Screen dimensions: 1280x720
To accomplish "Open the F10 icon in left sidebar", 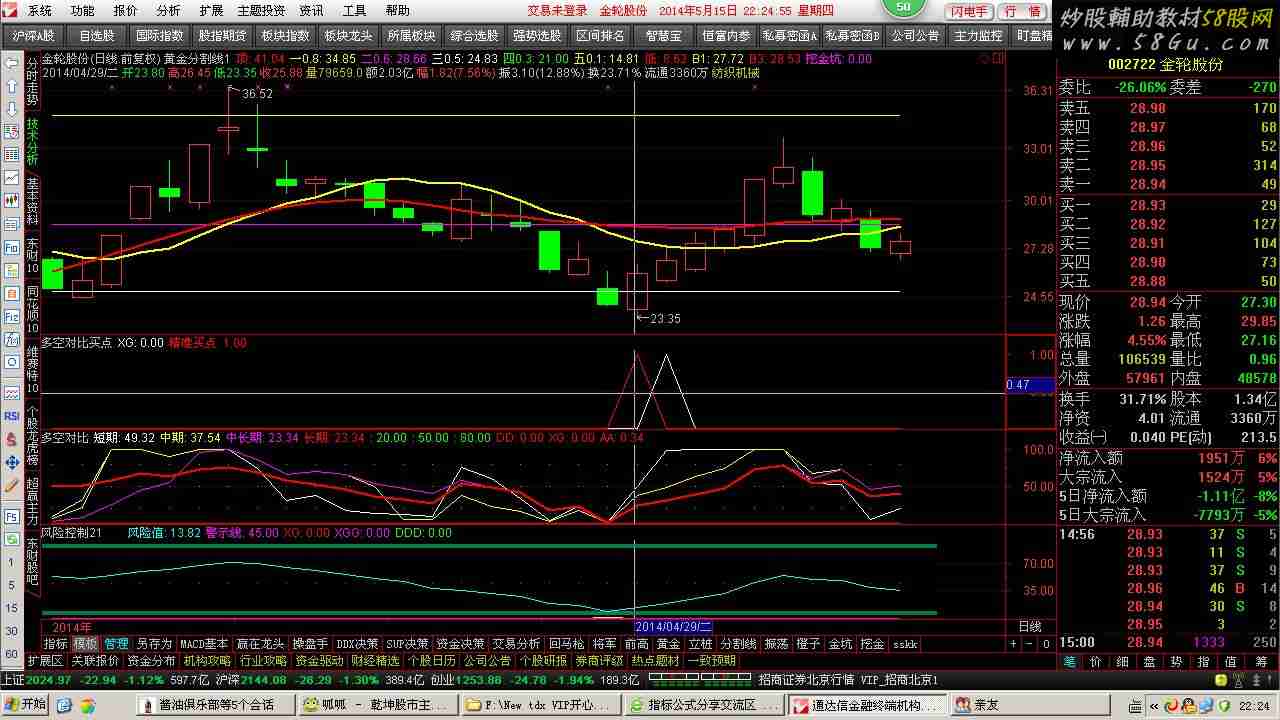I will pos(11,247).
